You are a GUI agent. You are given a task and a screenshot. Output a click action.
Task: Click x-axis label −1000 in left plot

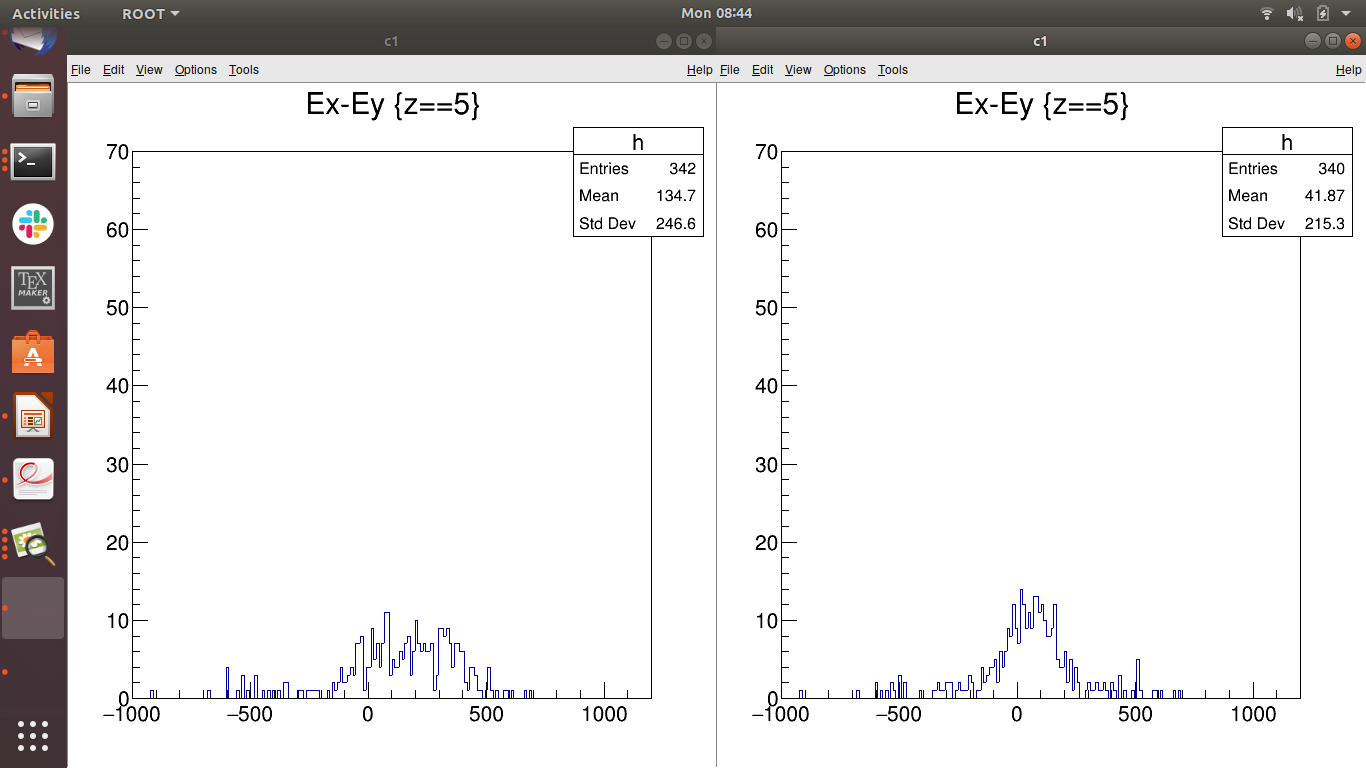(x=131, y=715)
